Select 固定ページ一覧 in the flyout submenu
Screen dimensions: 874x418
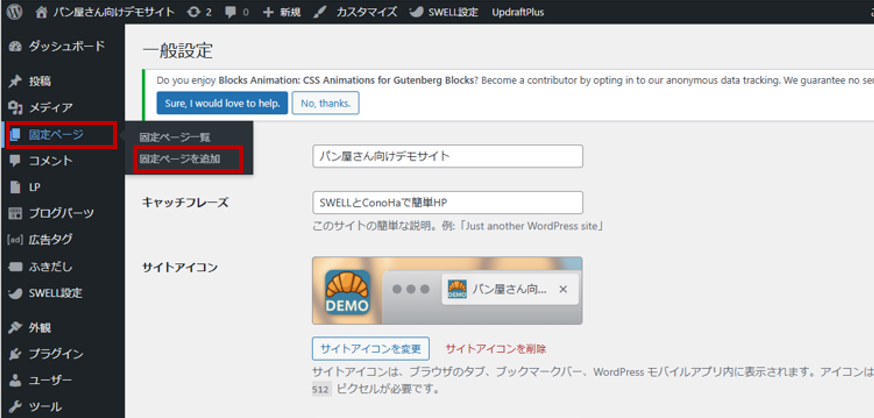(175, 137)
